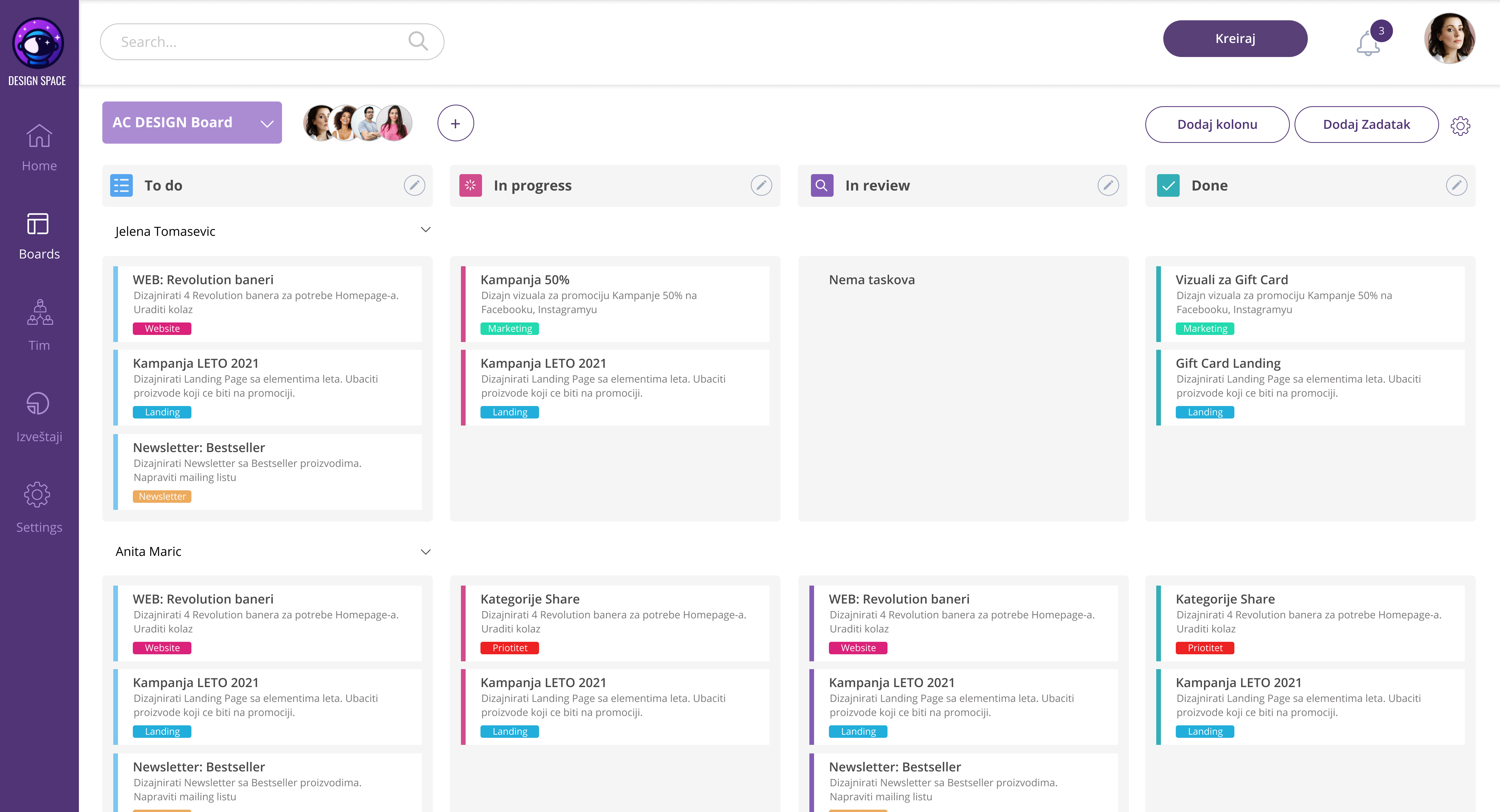The height and width of the screenshot is (812, 1500).
Task: Open Anita's To do WEB: Revolution baneri card
Action: (x=267, y=623)
